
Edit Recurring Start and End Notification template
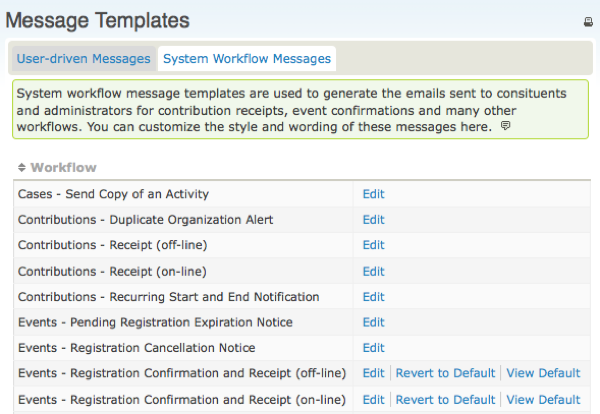[x=373, y=297]
